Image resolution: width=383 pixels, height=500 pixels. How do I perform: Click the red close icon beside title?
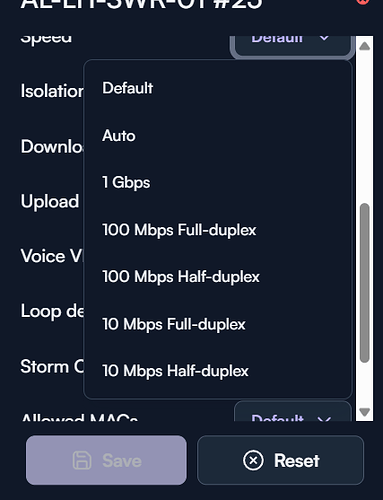(x=363, y=2)
